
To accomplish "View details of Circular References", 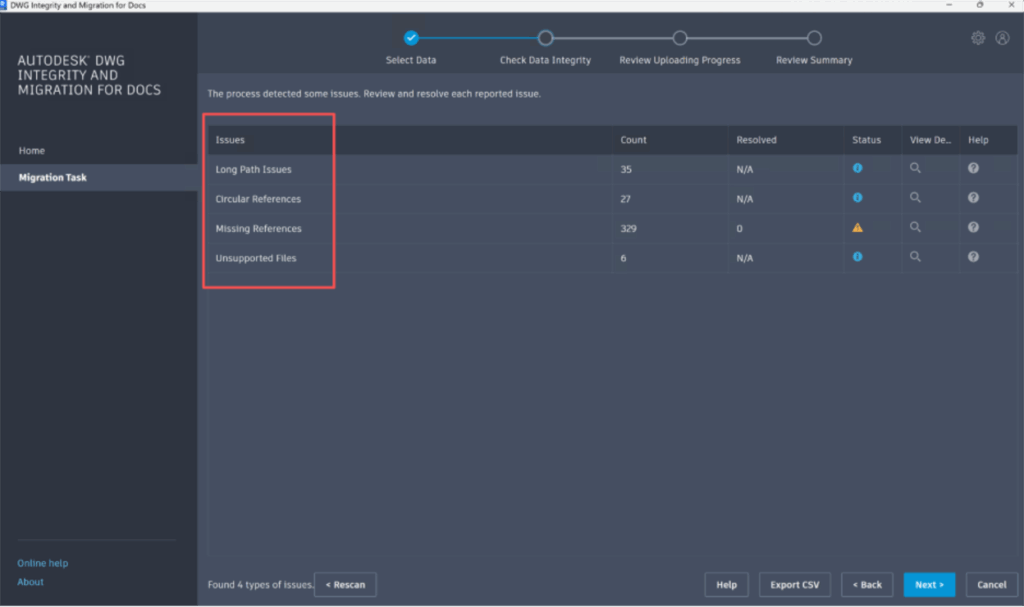I will (915, 197).
